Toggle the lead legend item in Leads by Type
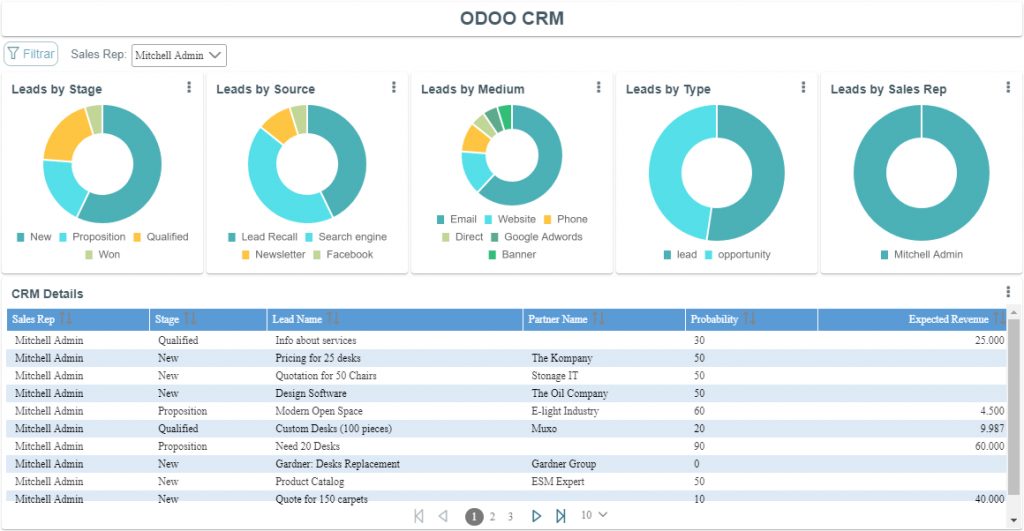The width and height of the screenshot is (1024, 531). [x=680, y=255]
